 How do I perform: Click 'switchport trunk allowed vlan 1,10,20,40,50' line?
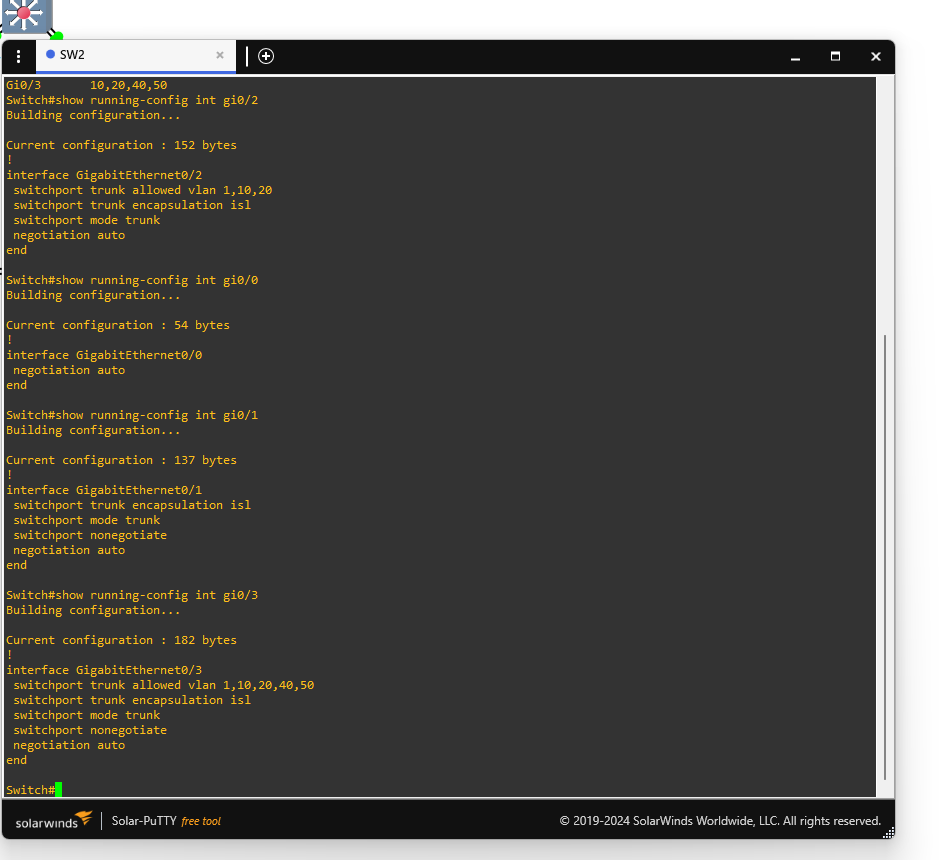[163, 685]
